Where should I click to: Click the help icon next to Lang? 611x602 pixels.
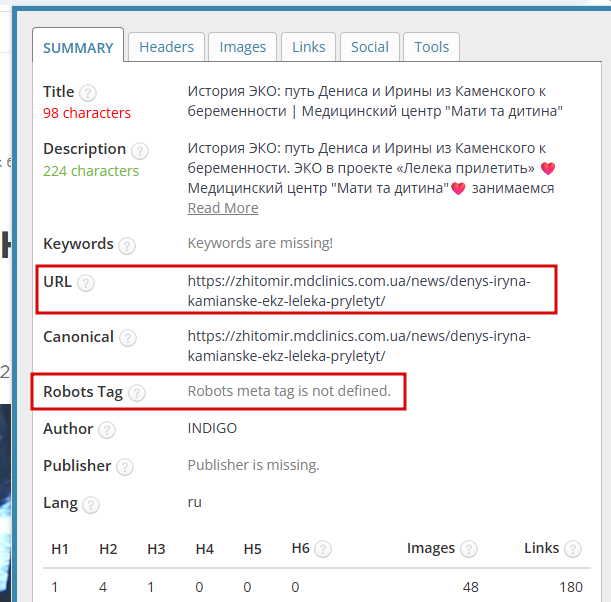pos(91,505)
